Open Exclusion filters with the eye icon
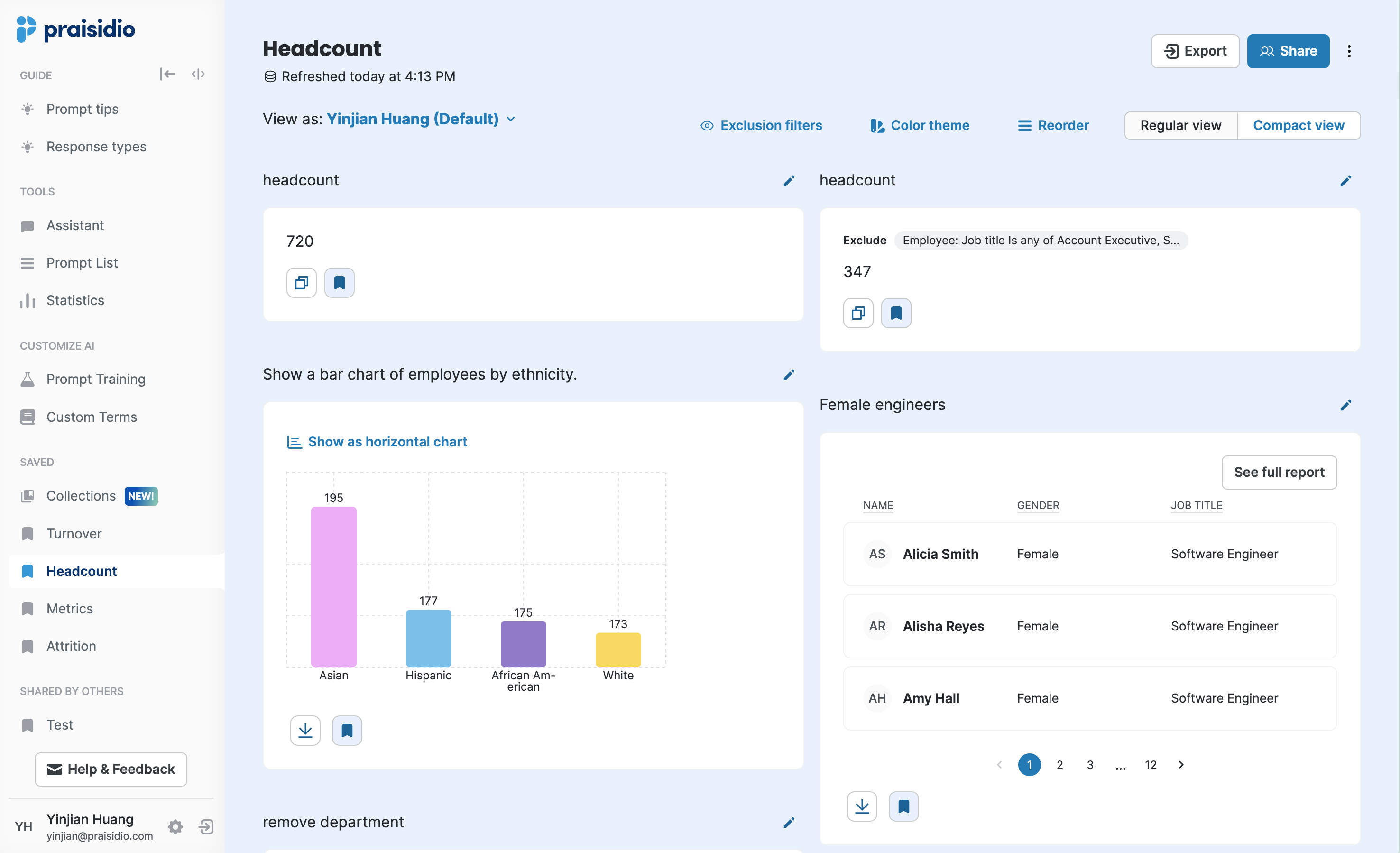 click(x=761, y=125)
